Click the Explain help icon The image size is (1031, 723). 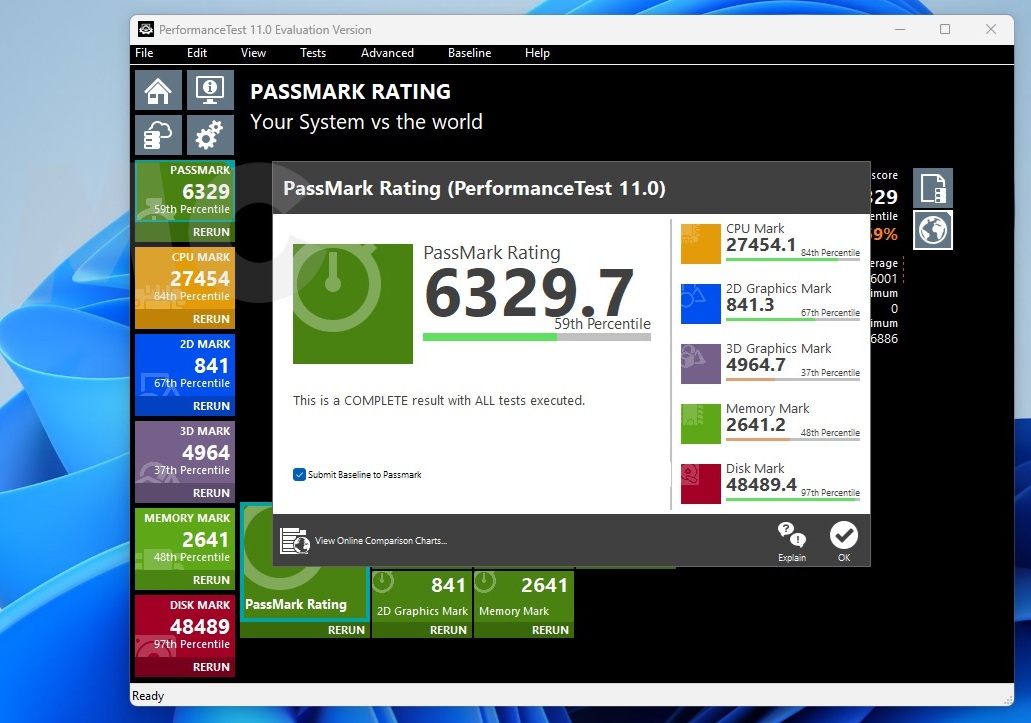point(791,541)
